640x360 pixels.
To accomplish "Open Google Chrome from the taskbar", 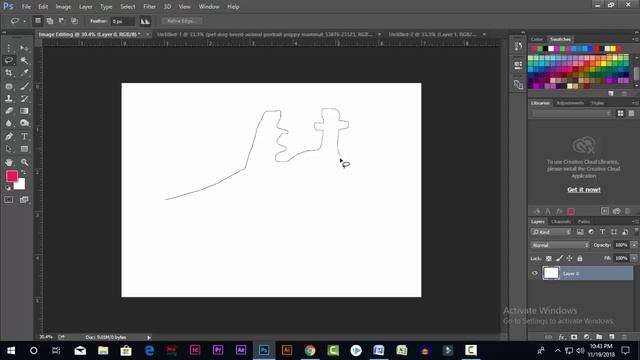I will pos(310,350).
